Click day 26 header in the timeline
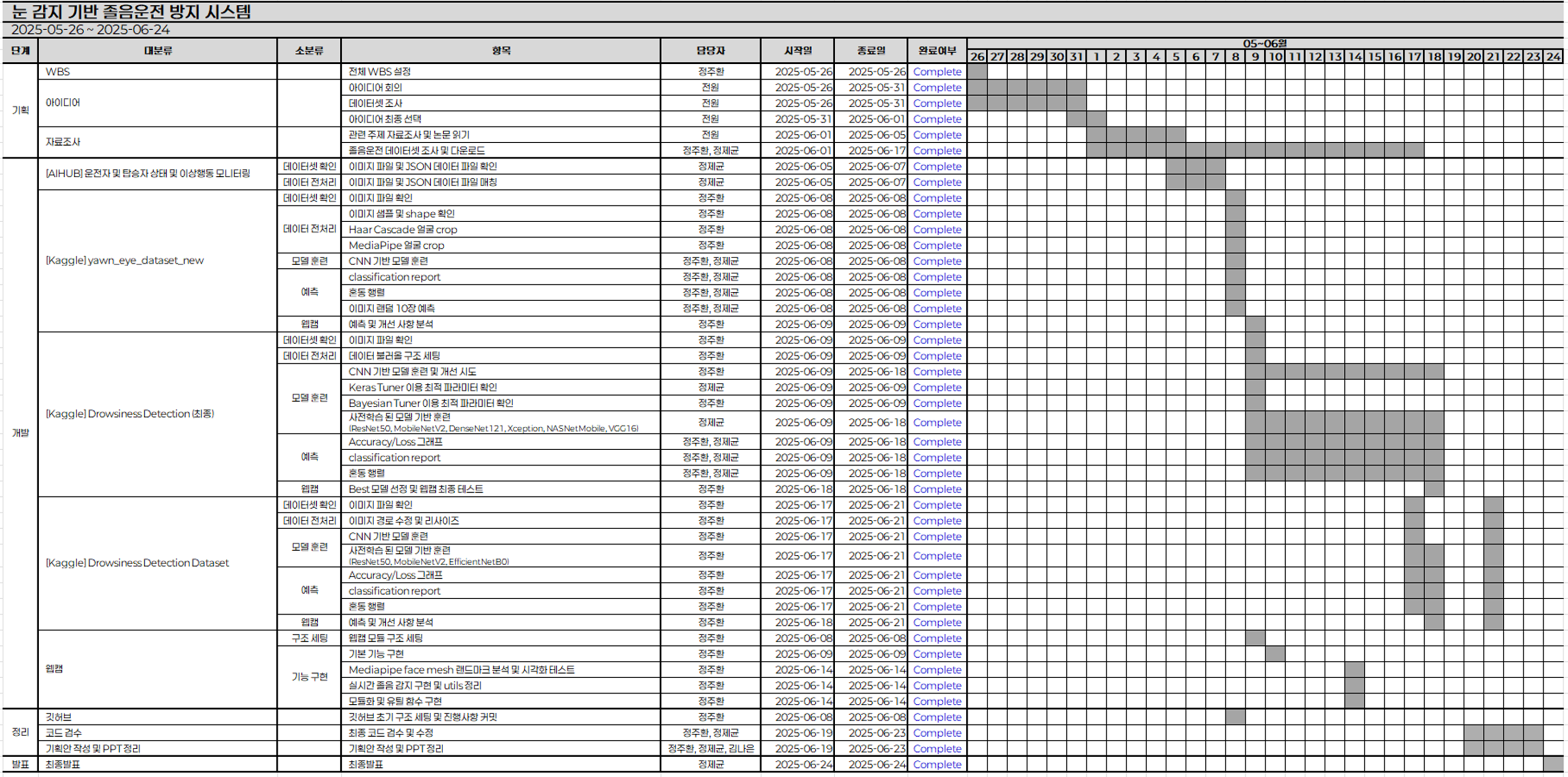Screen dimensions: 1568x777 [x=977, y=56]
